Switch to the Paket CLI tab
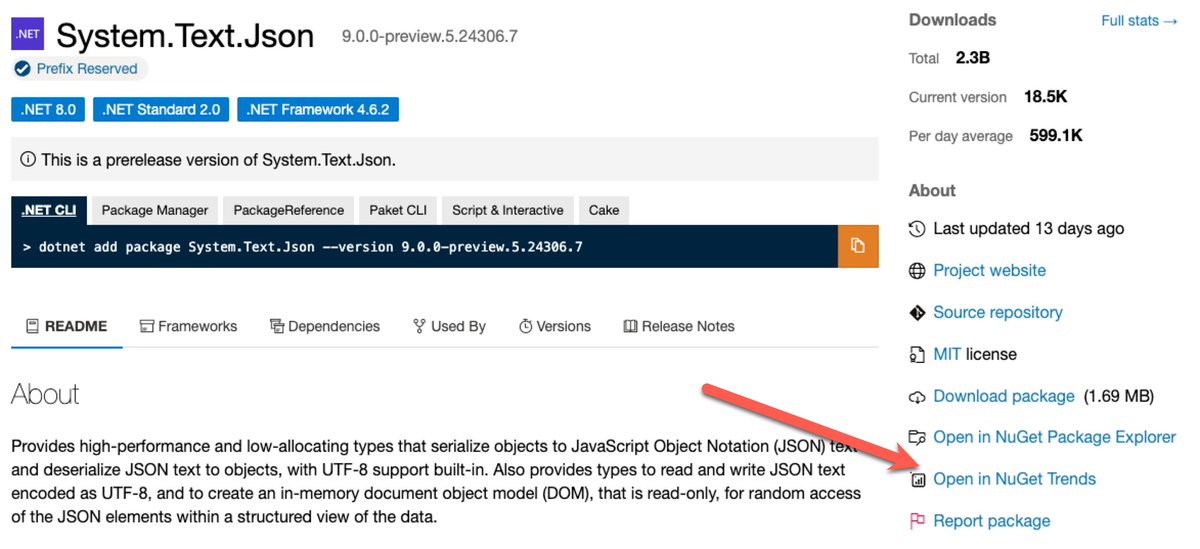 coord(398,210)
